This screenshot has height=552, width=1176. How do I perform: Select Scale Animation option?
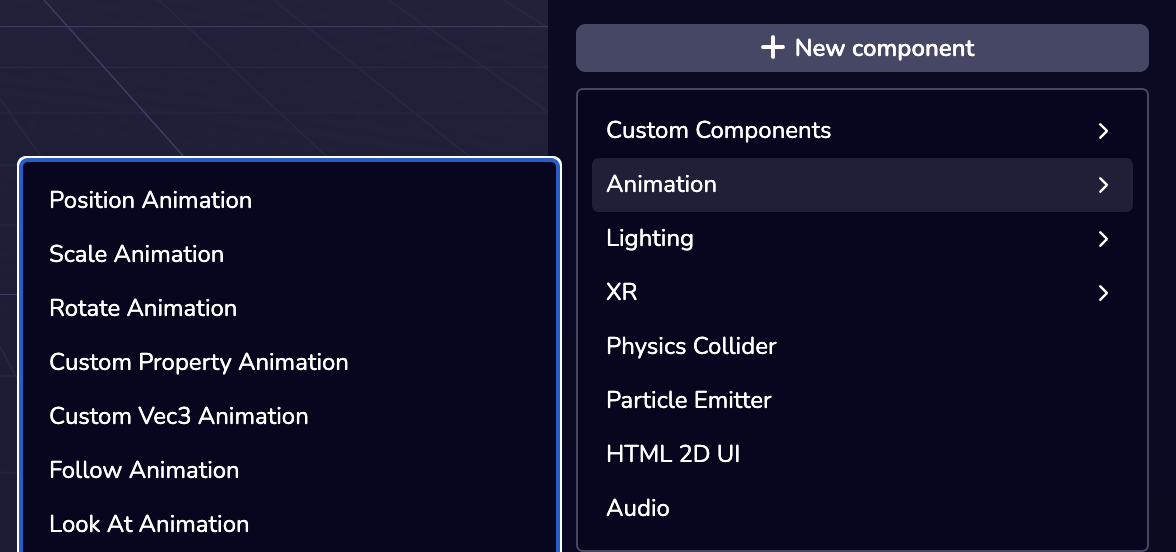[136, 254]
